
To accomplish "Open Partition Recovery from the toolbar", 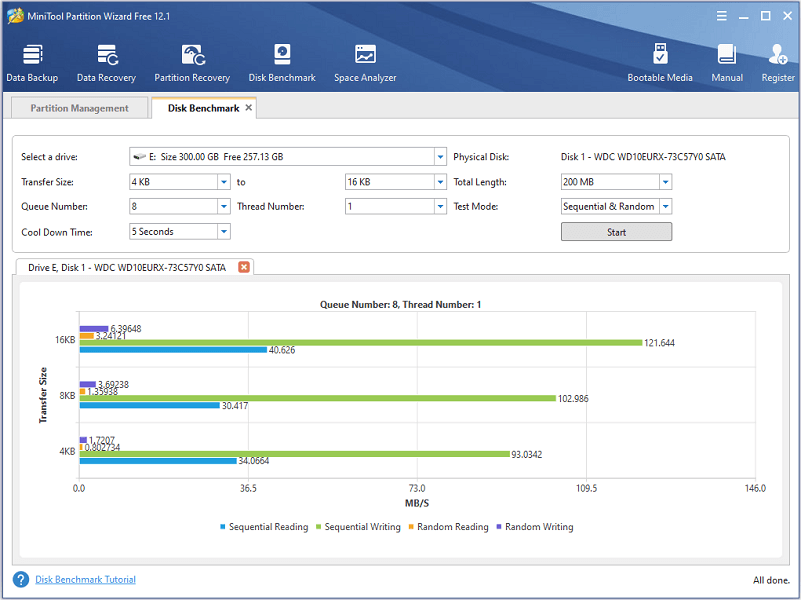I will [x=192, y=64].
